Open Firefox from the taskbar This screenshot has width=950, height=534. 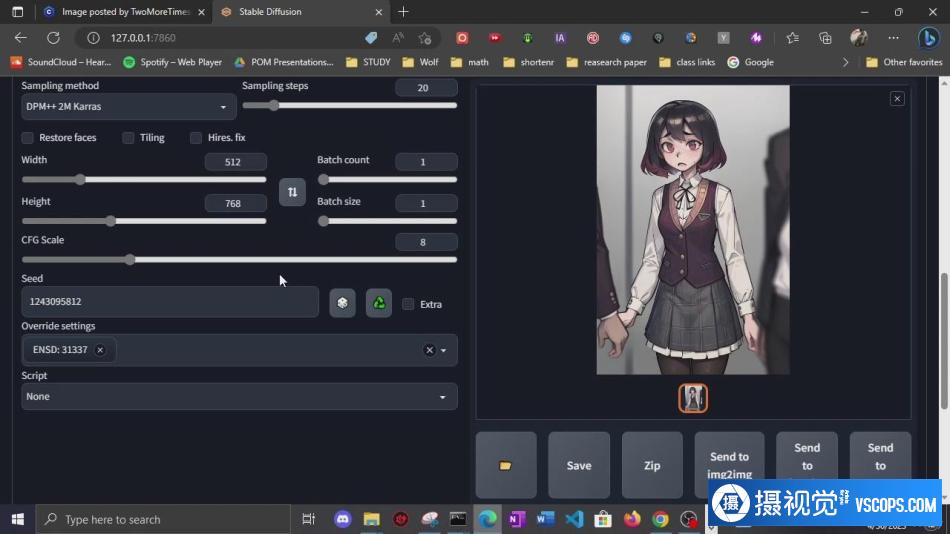(632, 519)
